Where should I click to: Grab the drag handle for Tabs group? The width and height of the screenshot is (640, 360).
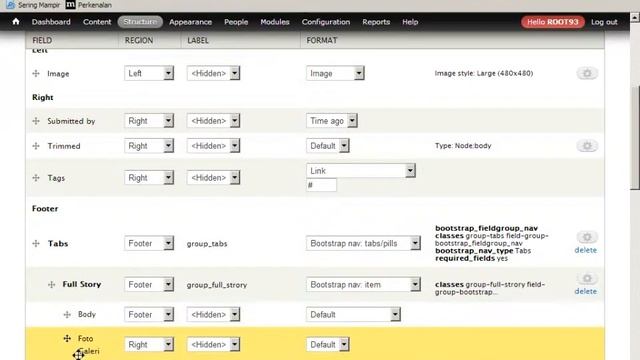click(x=36, y=243)
